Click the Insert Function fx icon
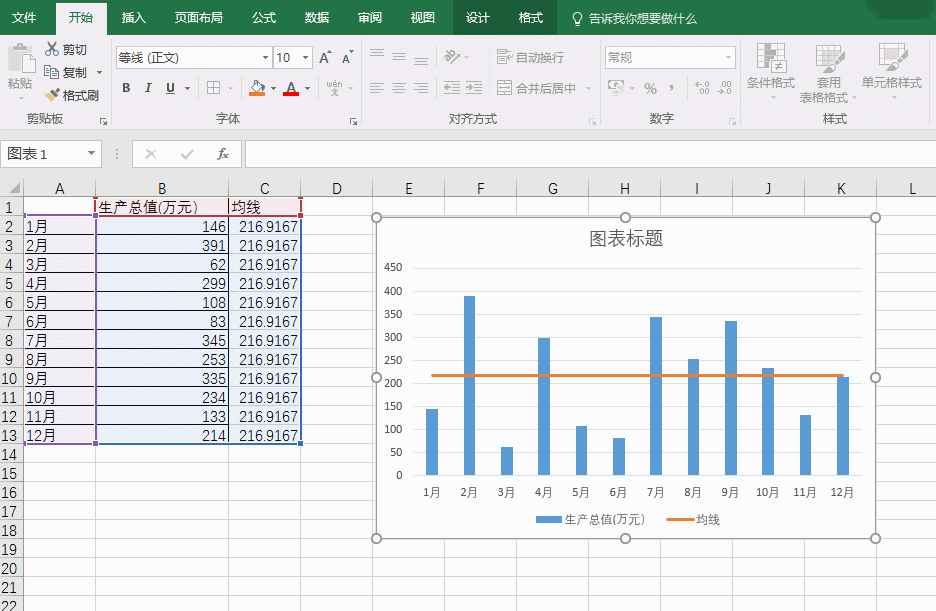This screenshot has width=936, height=611. tap(223, 154)
